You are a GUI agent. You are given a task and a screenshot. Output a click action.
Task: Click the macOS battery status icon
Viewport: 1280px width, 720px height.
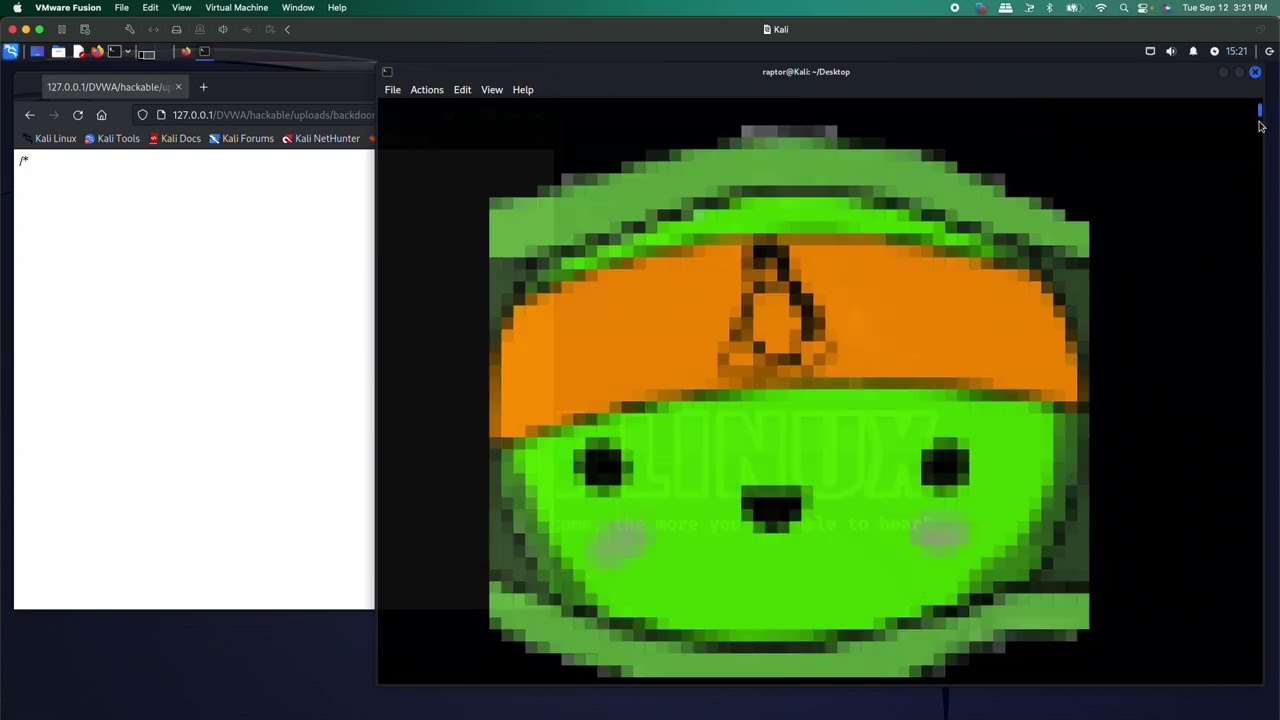[1074, 7]
